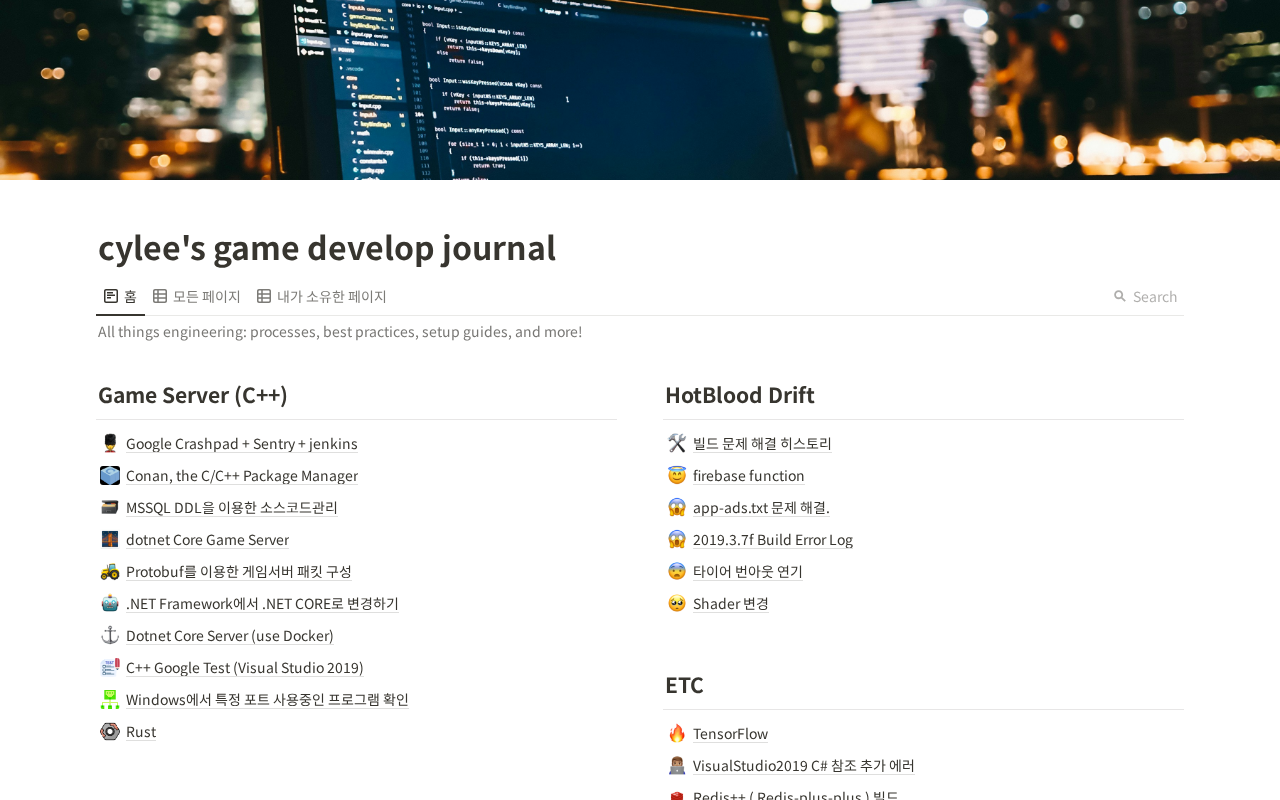
Task: Switch to the 홈 tab
Action: [120, 296]
